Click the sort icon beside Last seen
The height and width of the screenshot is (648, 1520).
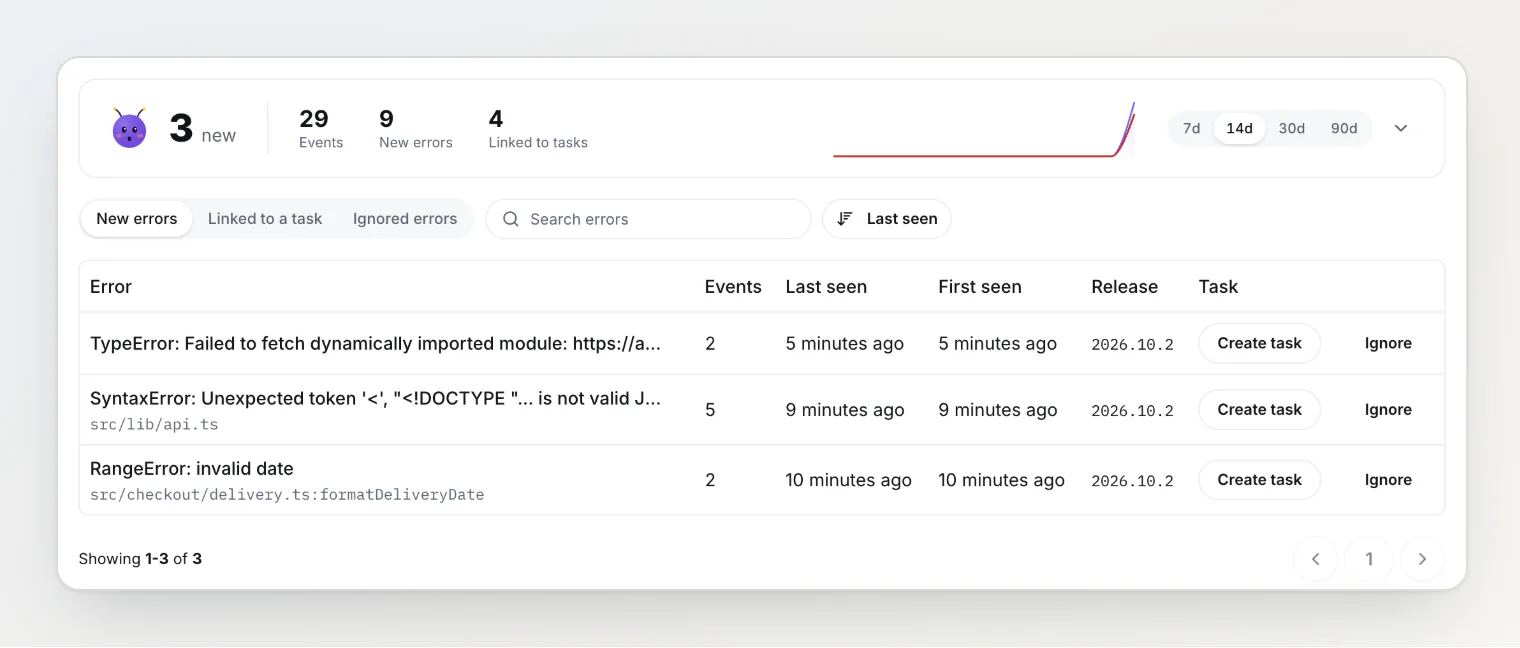click(x=845, y=219)
